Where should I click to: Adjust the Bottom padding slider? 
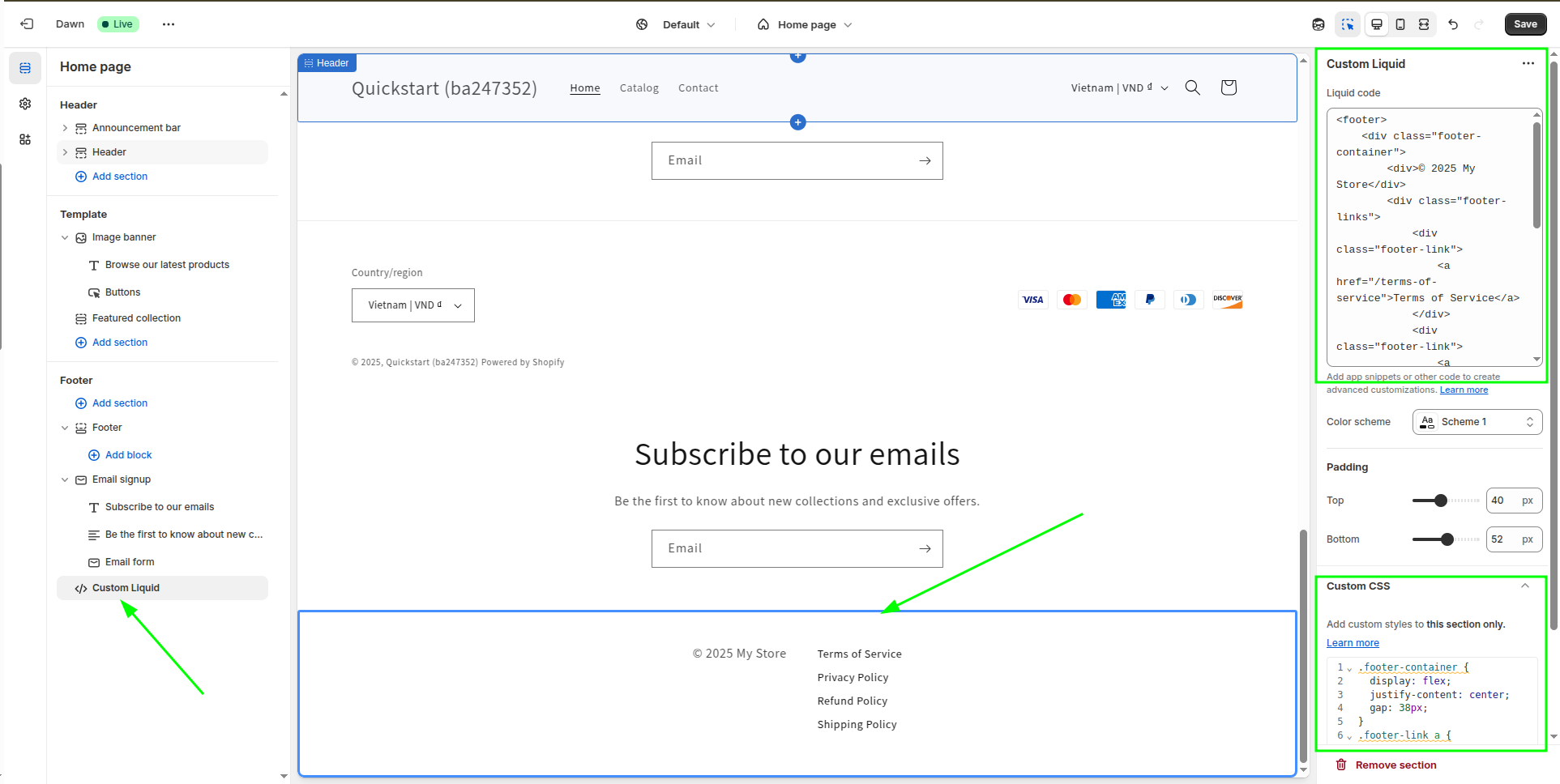[1446, 539]
